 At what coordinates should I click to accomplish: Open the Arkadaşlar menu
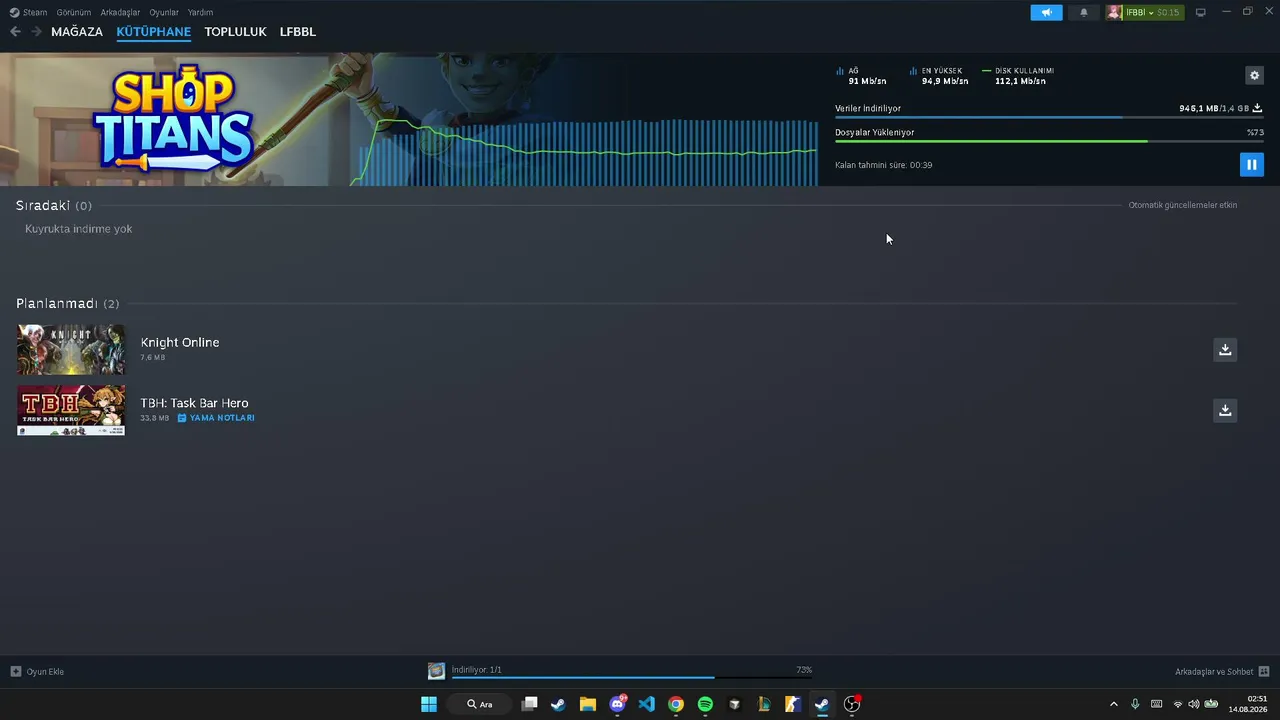click(x=120, y=12)
